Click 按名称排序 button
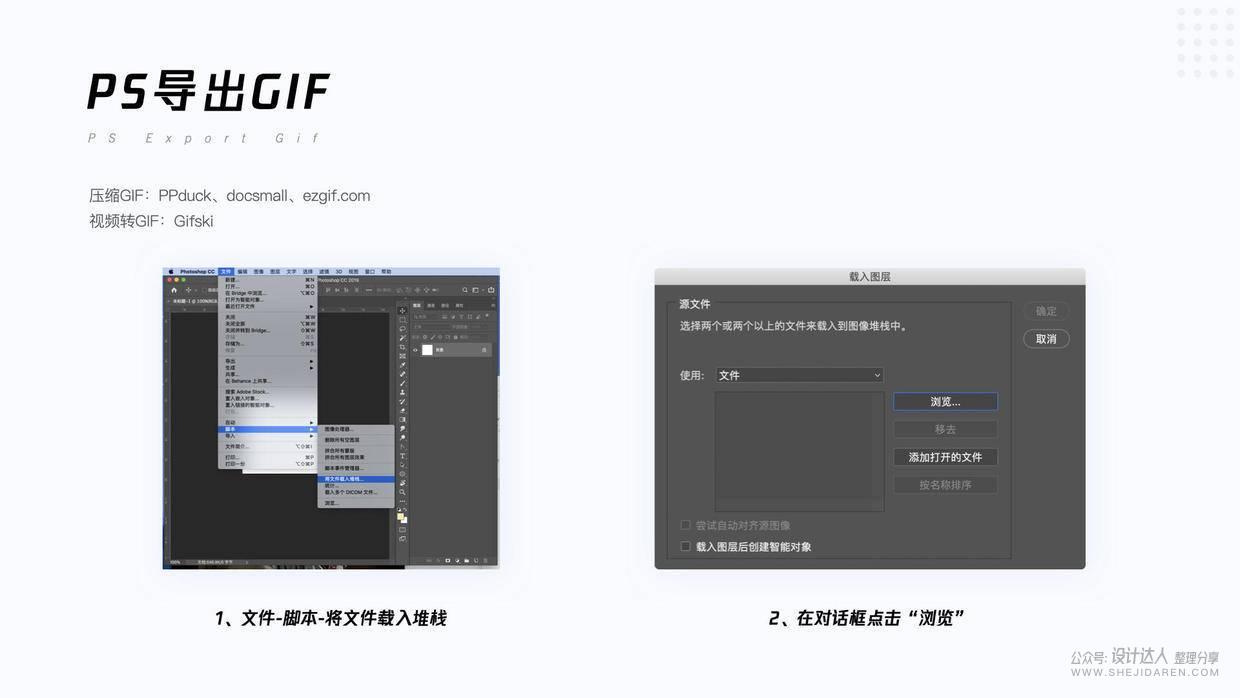Screen dimensions: 1240x698 coord(945,485)
